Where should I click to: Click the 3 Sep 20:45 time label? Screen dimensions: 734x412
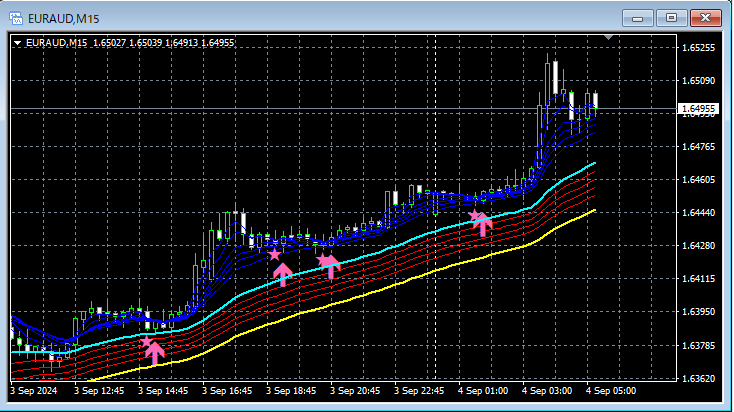(355, 390)
